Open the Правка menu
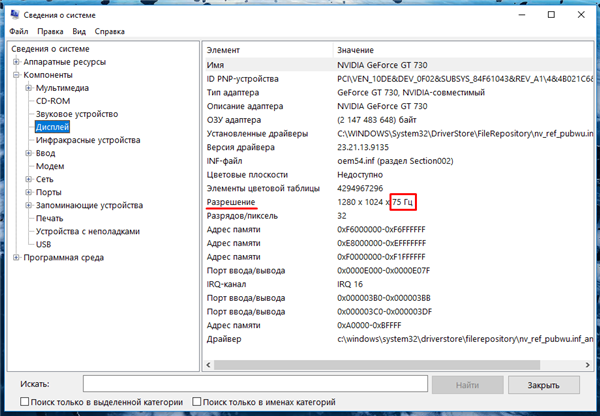600x416 pixels. 50,31
